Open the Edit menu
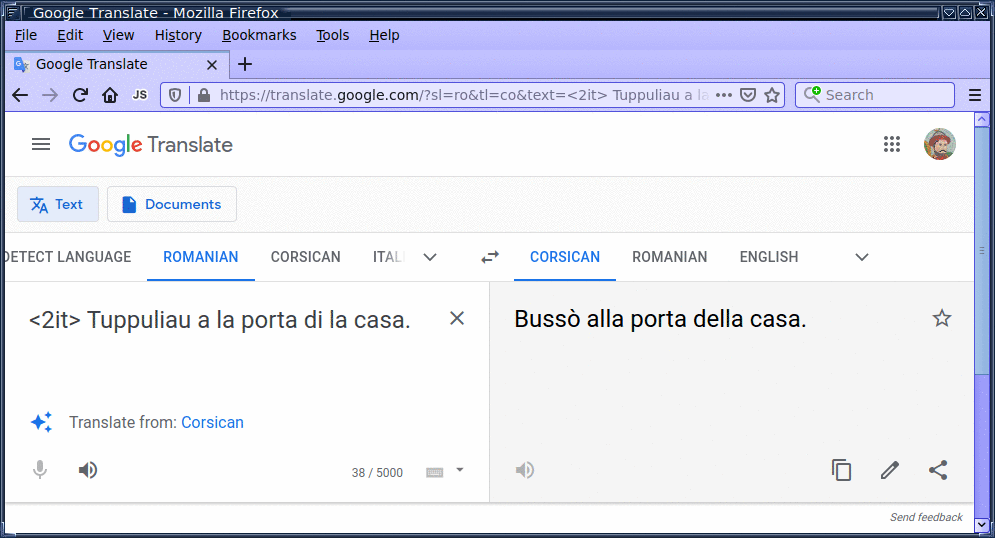Screen dimensions: 995x538 70,36
